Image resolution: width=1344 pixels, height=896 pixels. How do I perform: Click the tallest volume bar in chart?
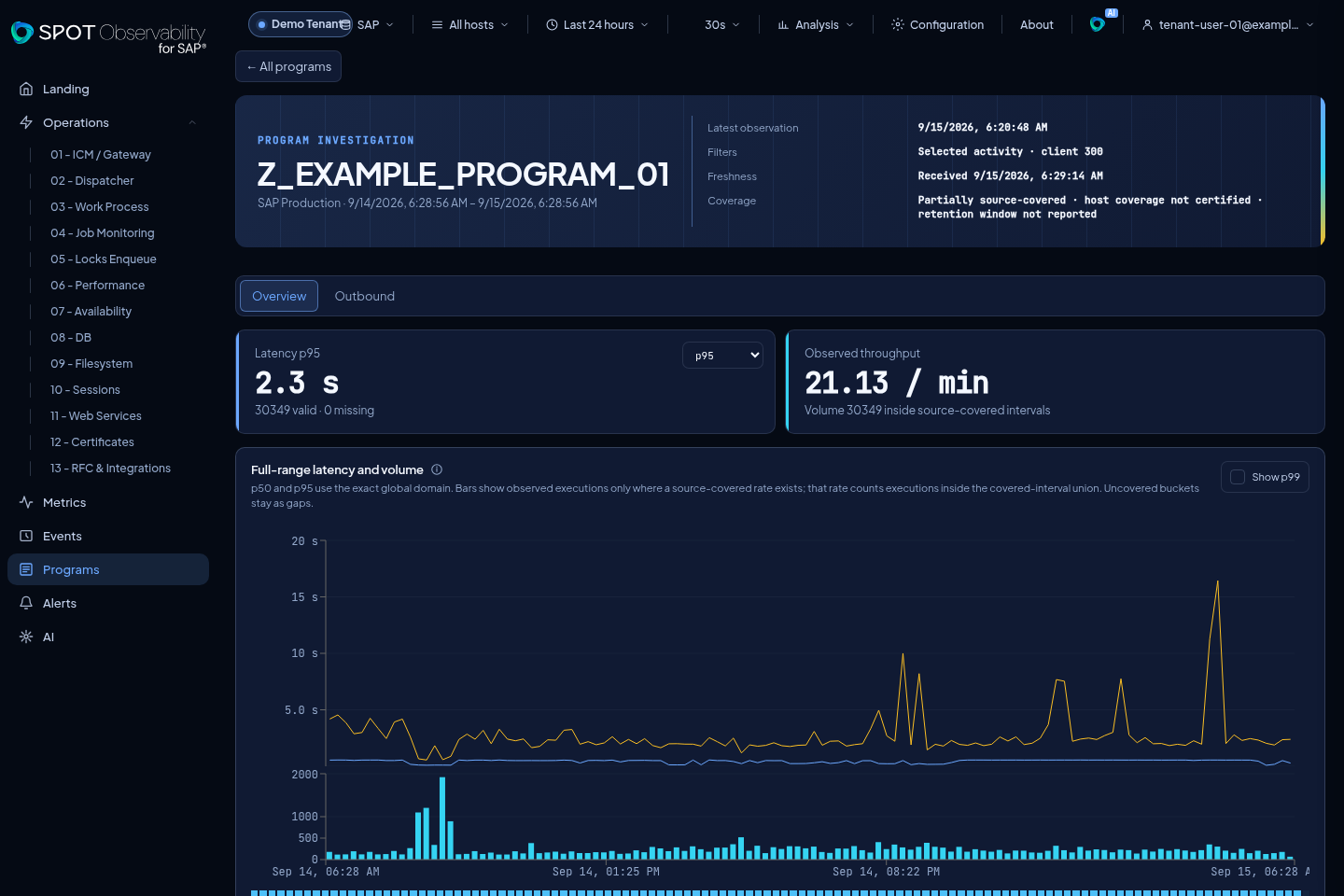coord(442,818)
